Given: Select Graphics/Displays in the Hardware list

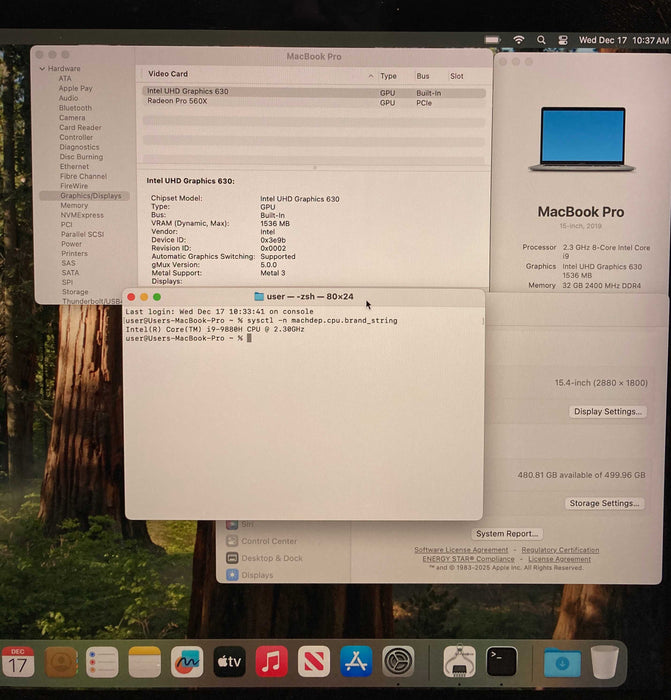Looking at the screenshot, I should click(84, 196).
